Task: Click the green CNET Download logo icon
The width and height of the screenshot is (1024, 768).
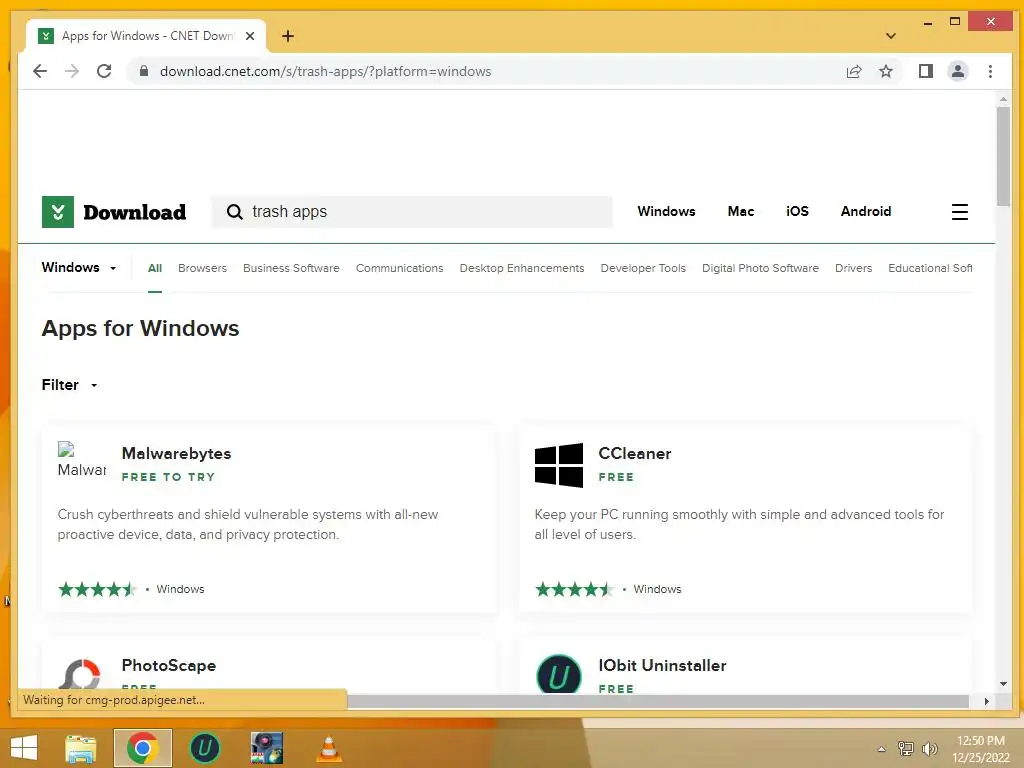Action: (57, 212)
